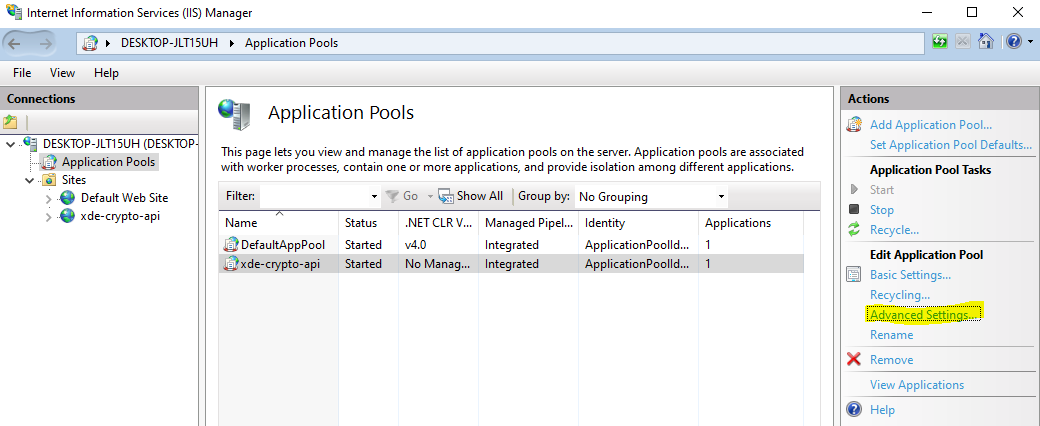Select Default Web Site label in tree
This screenshot has width=1040, height=426.
point(125,198)
